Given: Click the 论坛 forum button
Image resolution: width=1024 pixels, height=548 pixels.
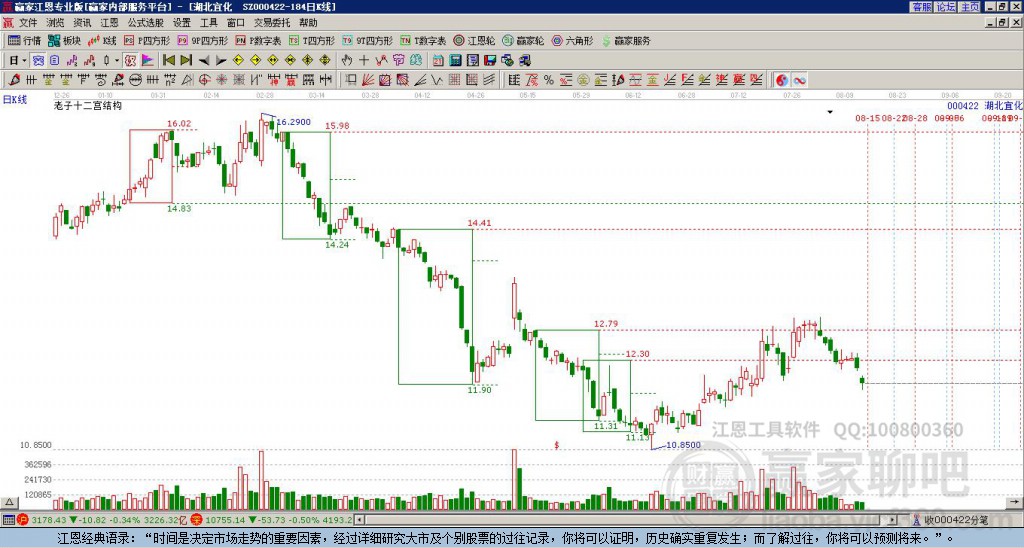Looking at the screenshot, I should click(x=946, y=7).
